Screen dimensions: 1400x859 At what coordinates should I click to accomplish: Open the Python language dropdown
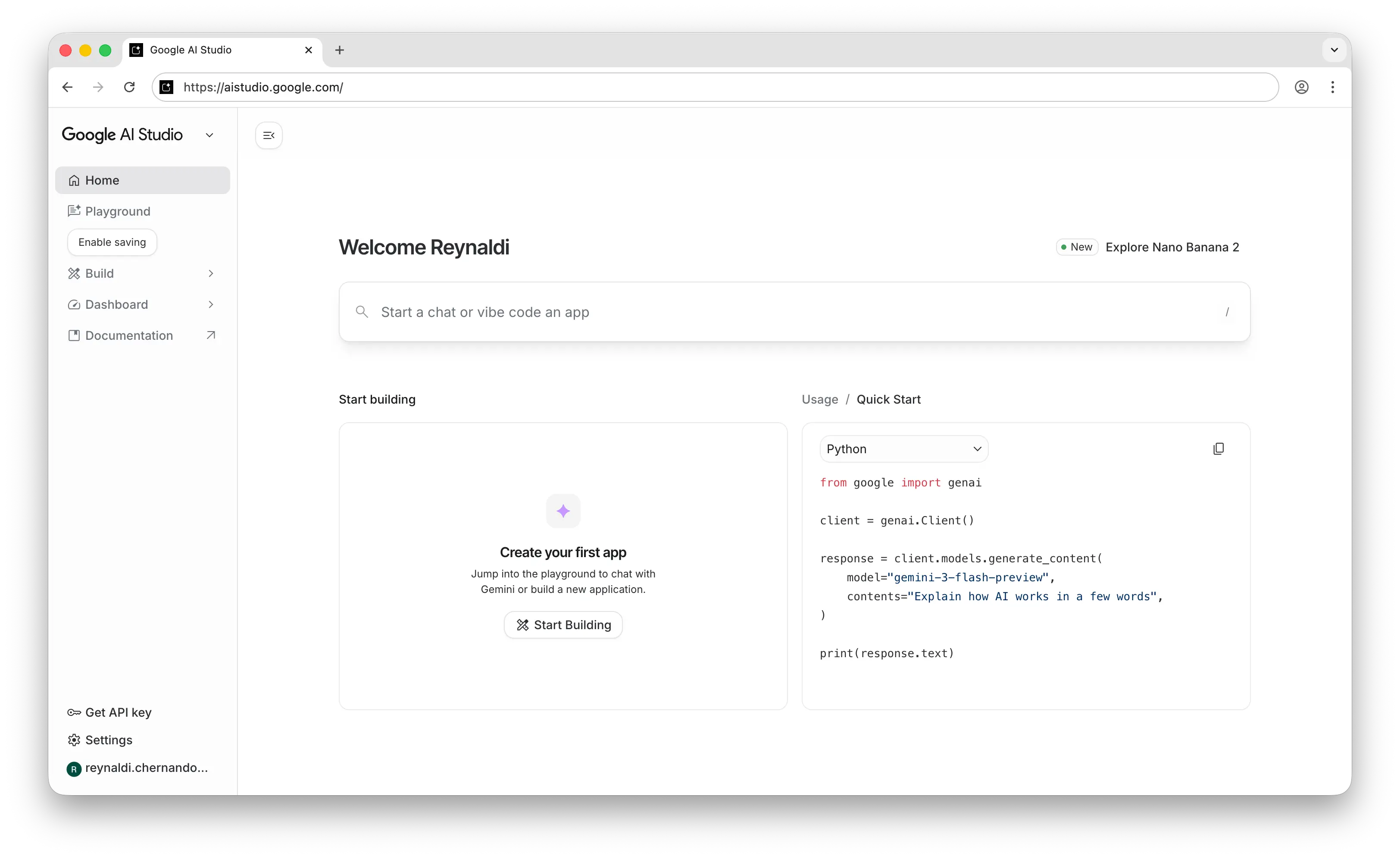tap(903, 448)
